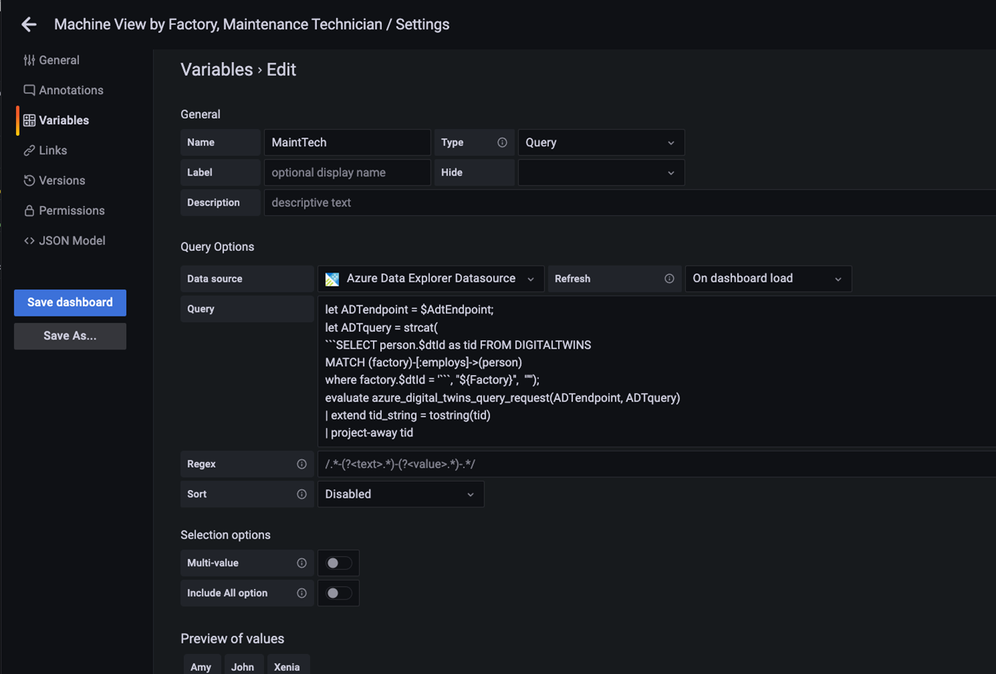This screenshot has height=674, width=996.
Task: Click the Include All option info icon
Action: coord(302,593)
